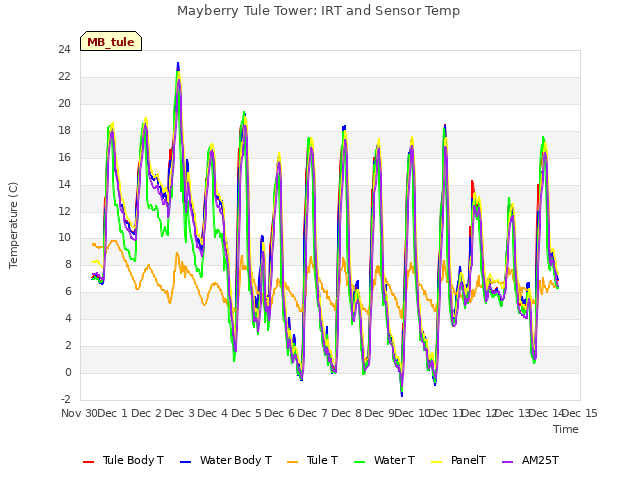Select the AM25T legend entry

(530, 460)
